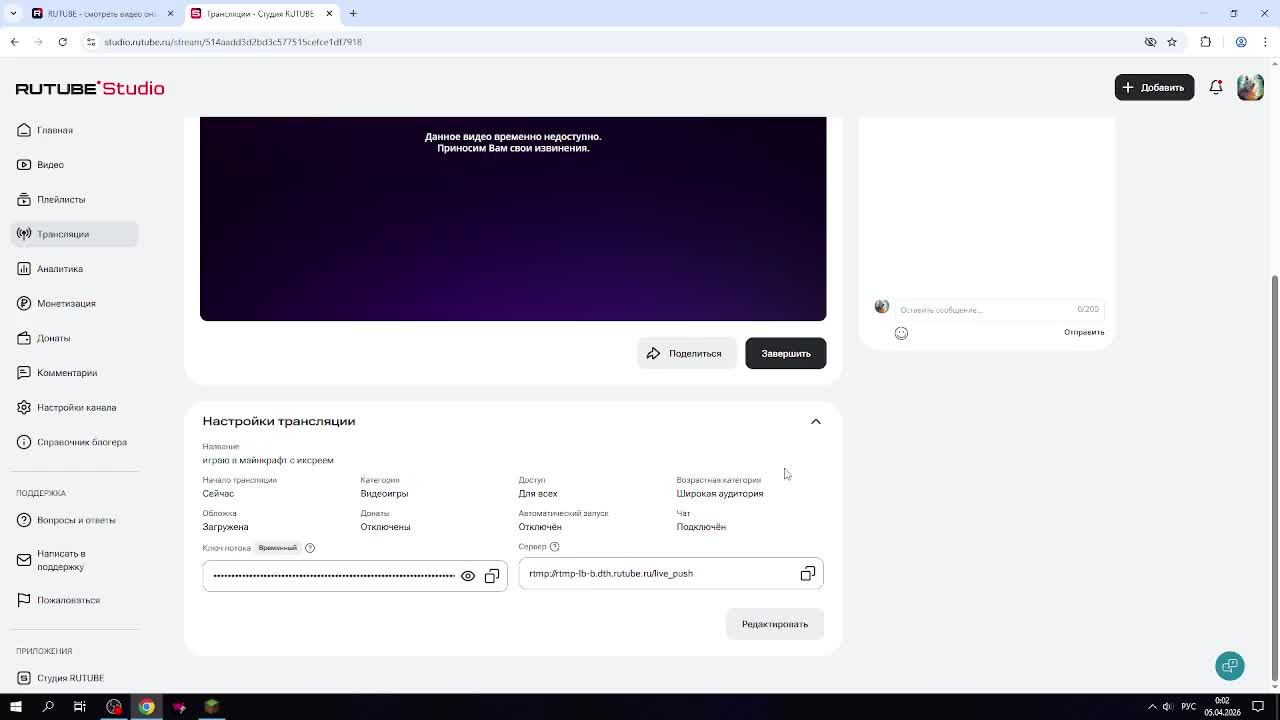1280x720 pixels.
Task: Click Поделиться button
Action: point(686,353)
